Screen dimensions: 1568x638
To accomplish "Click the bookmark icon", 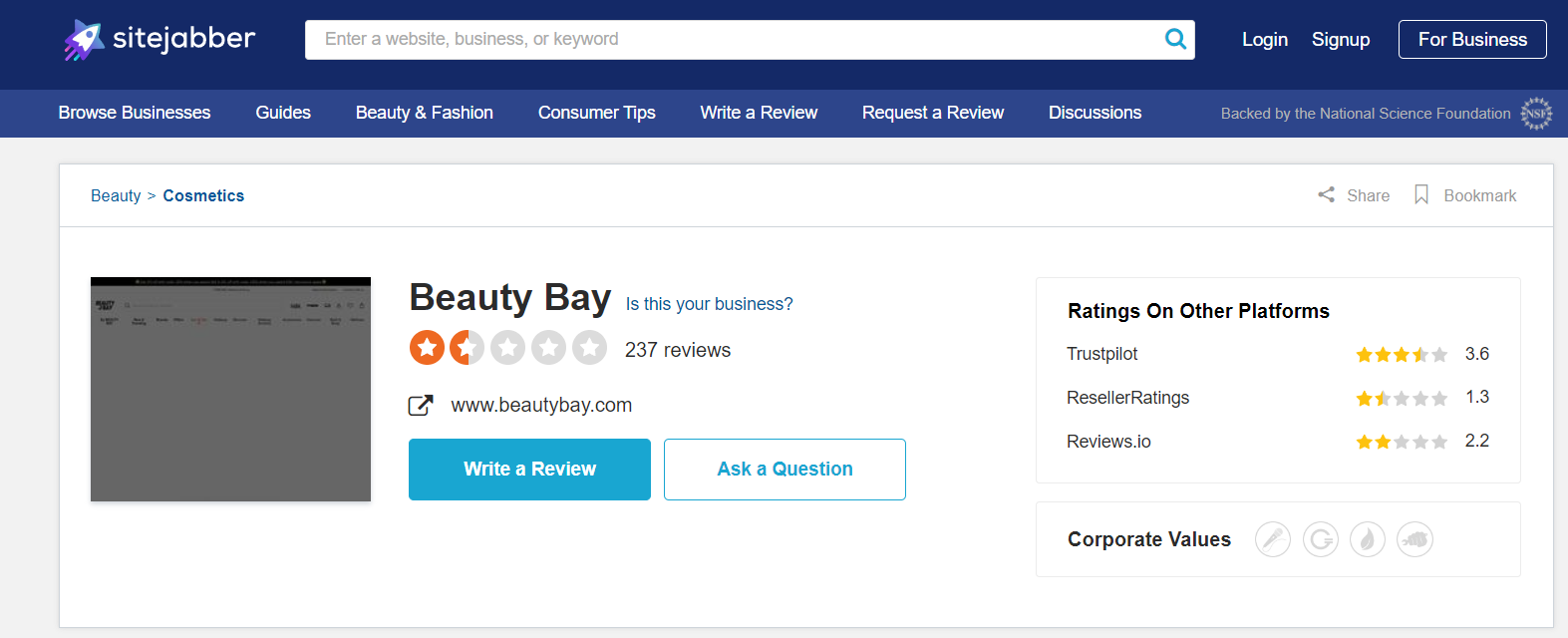I will 1421,194.
